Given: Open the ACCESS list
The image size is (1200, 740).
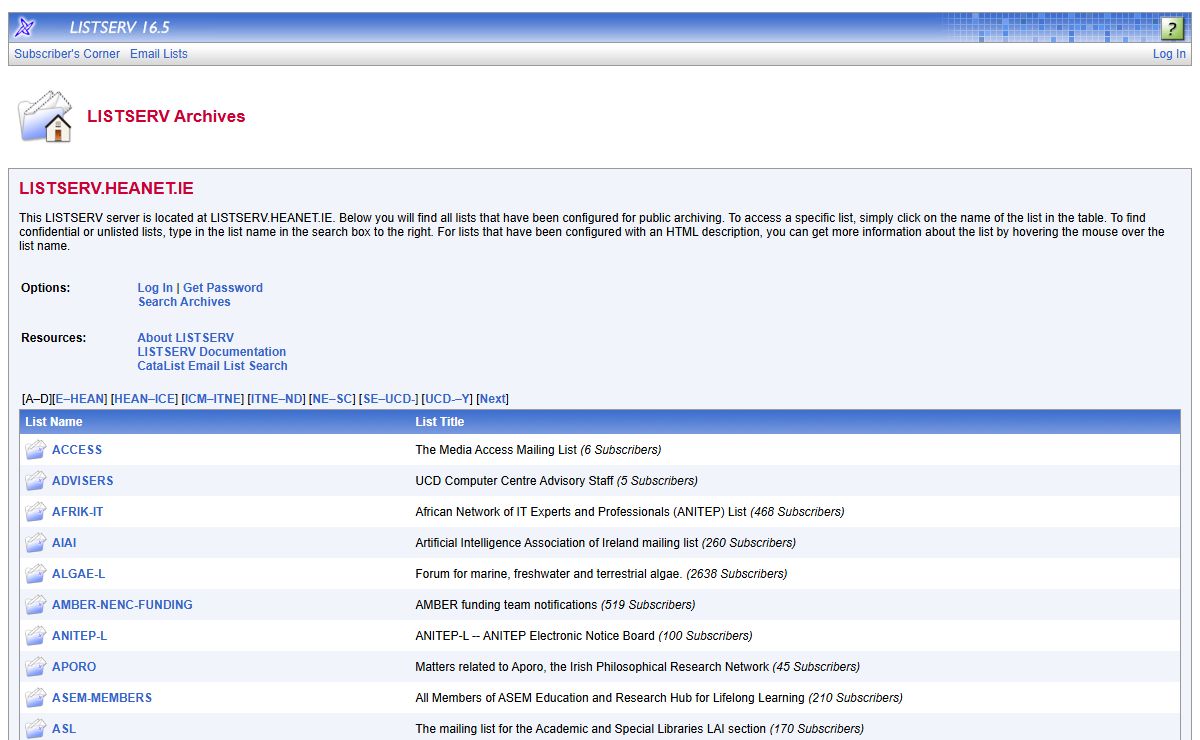Looking at the screenshot, I should point(77,450).
